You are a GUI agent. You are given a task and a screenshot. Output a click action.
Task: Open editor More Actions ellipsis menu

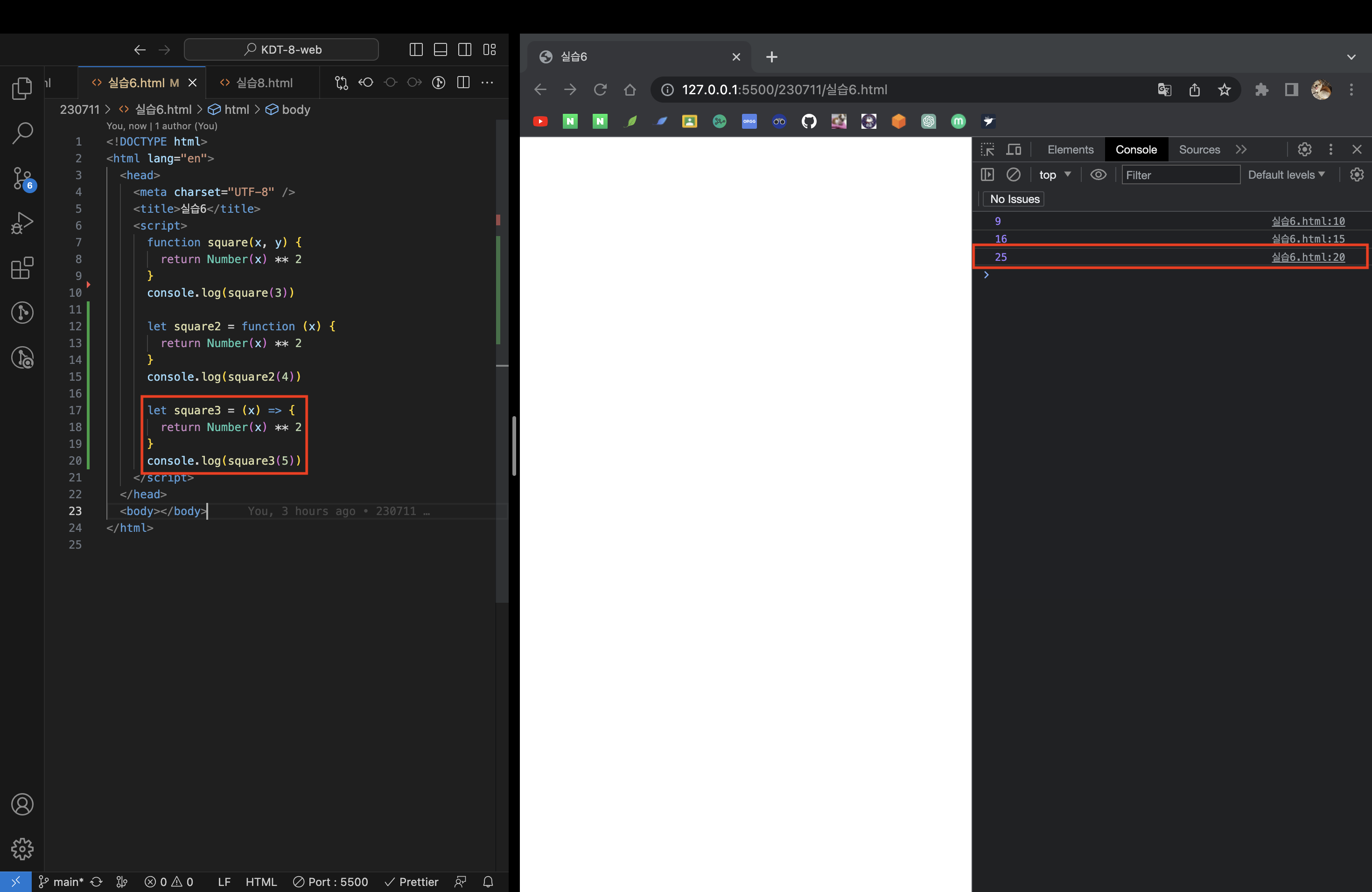[x=487, y=83]
